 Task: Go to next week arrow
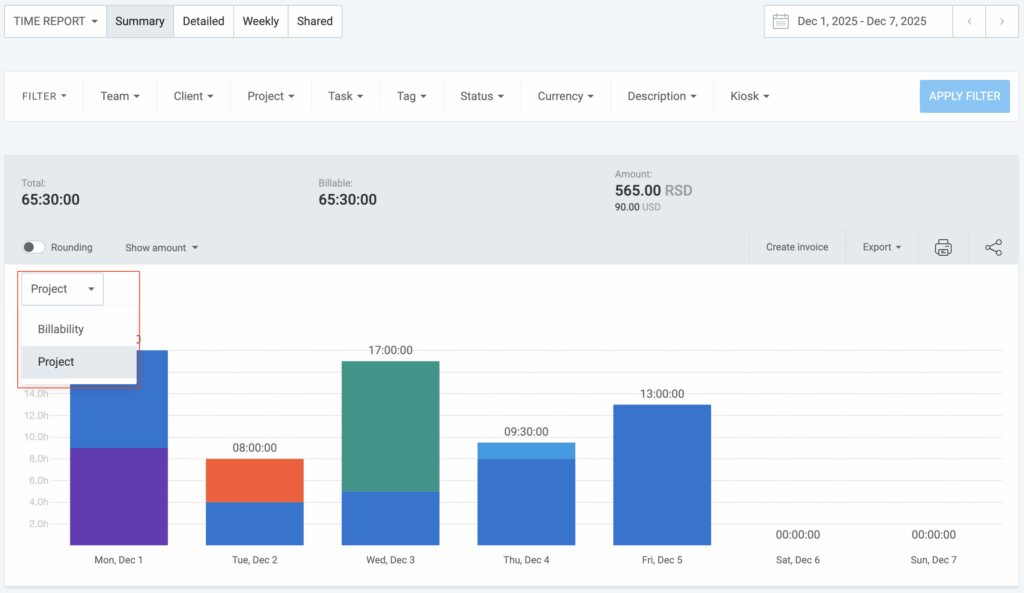pos(1001,21)
